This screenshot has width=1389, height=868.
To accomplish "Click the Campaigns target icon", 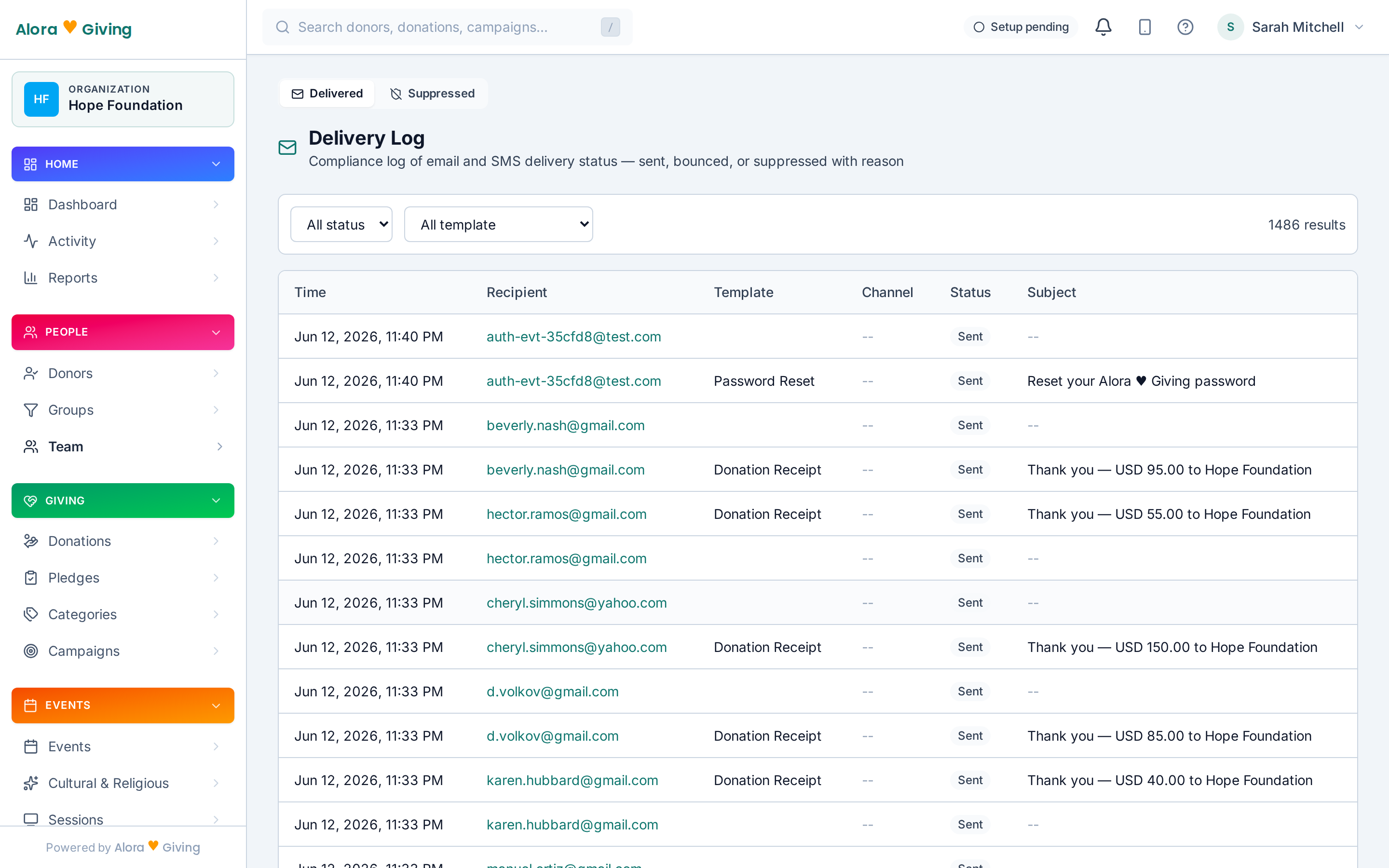I will click(30, 651).
